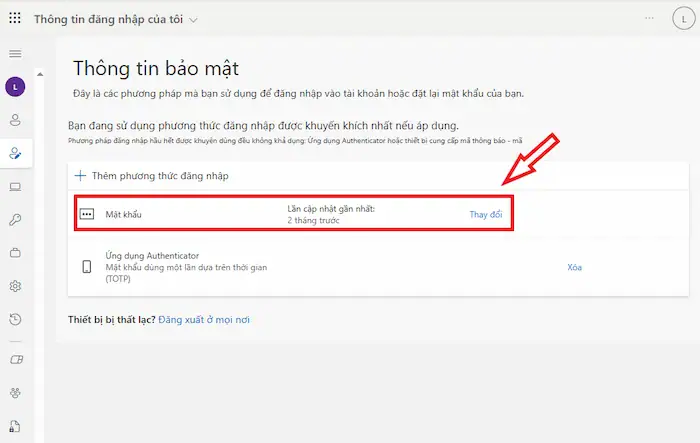Screen dimensions: 700x443
Task: Select the Devices laptop icon in sidebar
Action: pos(15,187)
